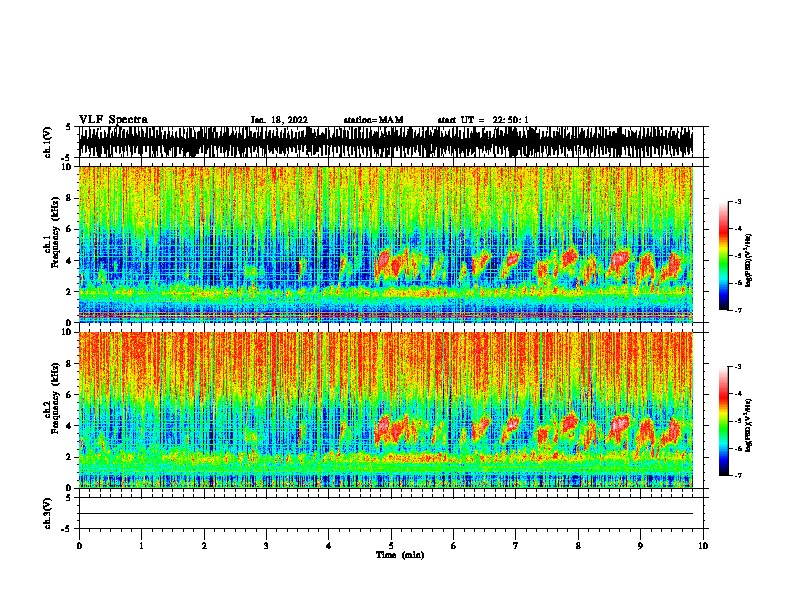
Task: Click the "station=MAM" header text
Action: (373, 120)
